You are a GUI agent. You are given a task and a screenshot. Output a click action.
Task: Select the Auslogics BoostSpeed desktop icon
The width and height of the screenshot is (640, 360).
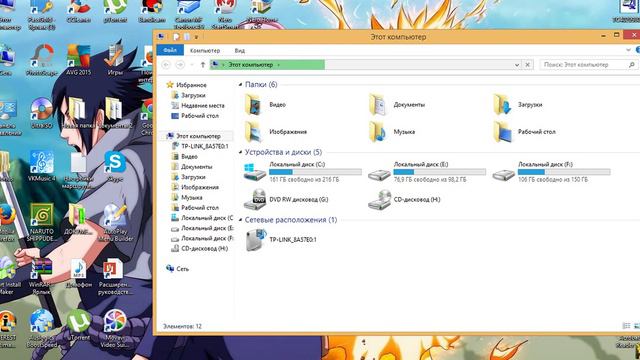click(x=41, y=329)
